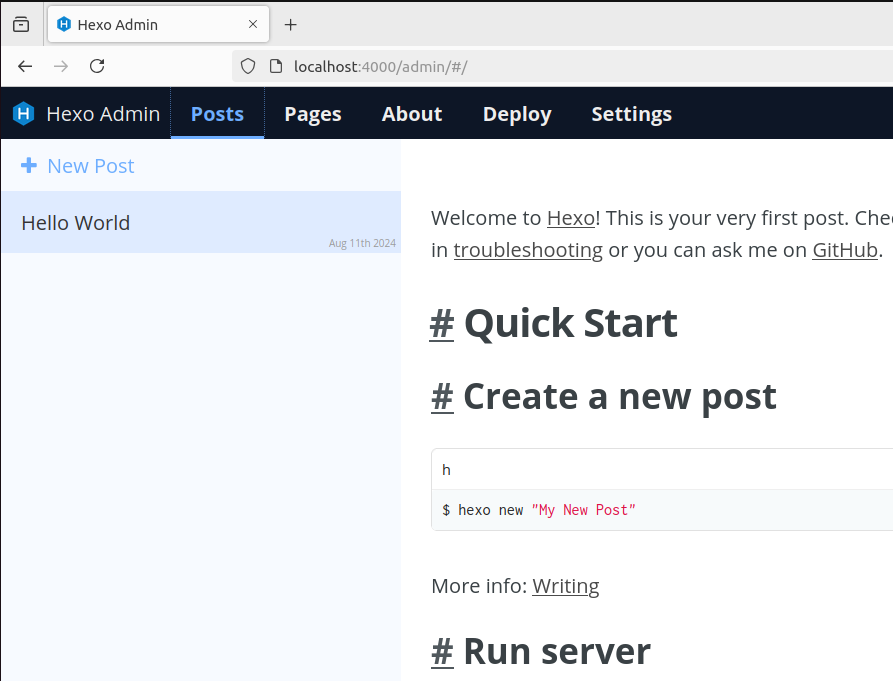The height and width of the screenshot is (681, 893).
Task: Click the browser forward arrow icon
Action: point(60,66)
